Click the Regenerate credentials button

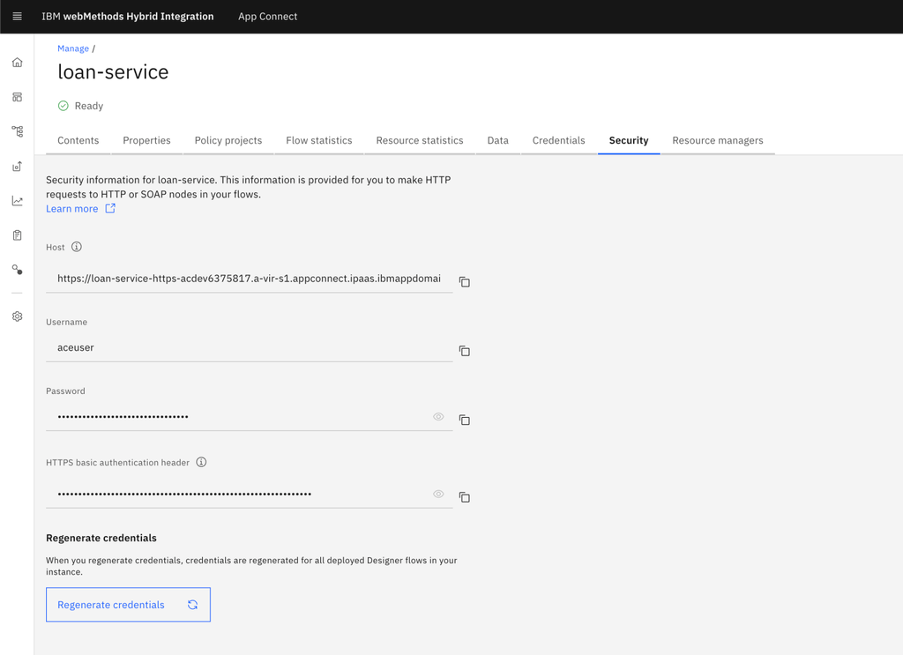(128, 604)
